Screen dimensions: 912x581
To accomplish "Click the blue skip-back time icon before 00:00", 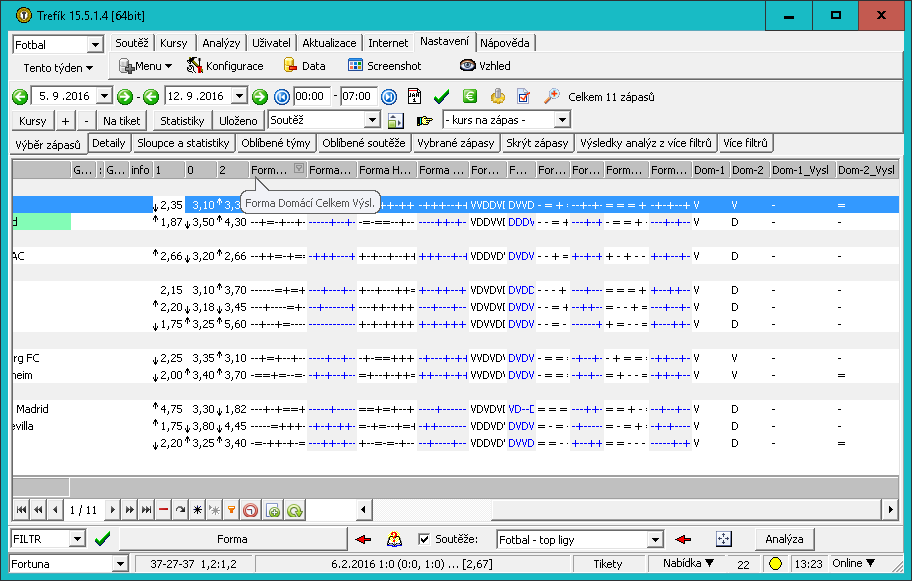I will point(282,97).
